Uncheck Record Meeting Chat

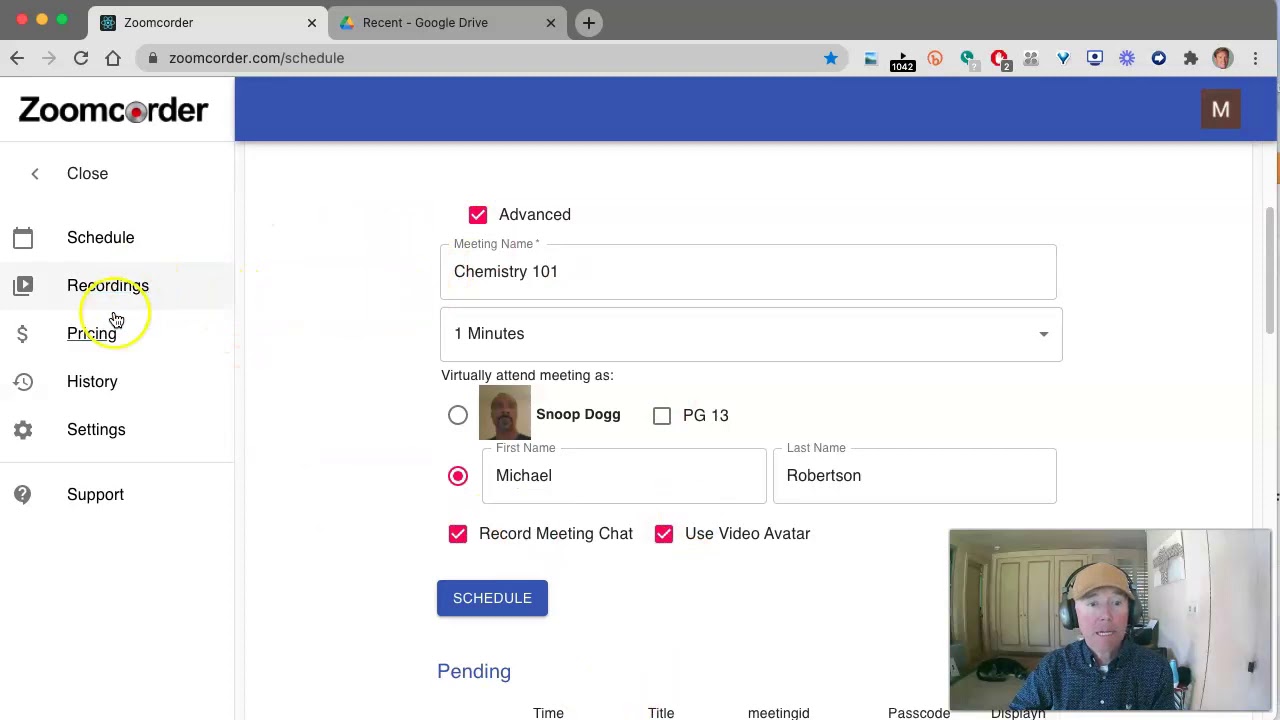458,534
